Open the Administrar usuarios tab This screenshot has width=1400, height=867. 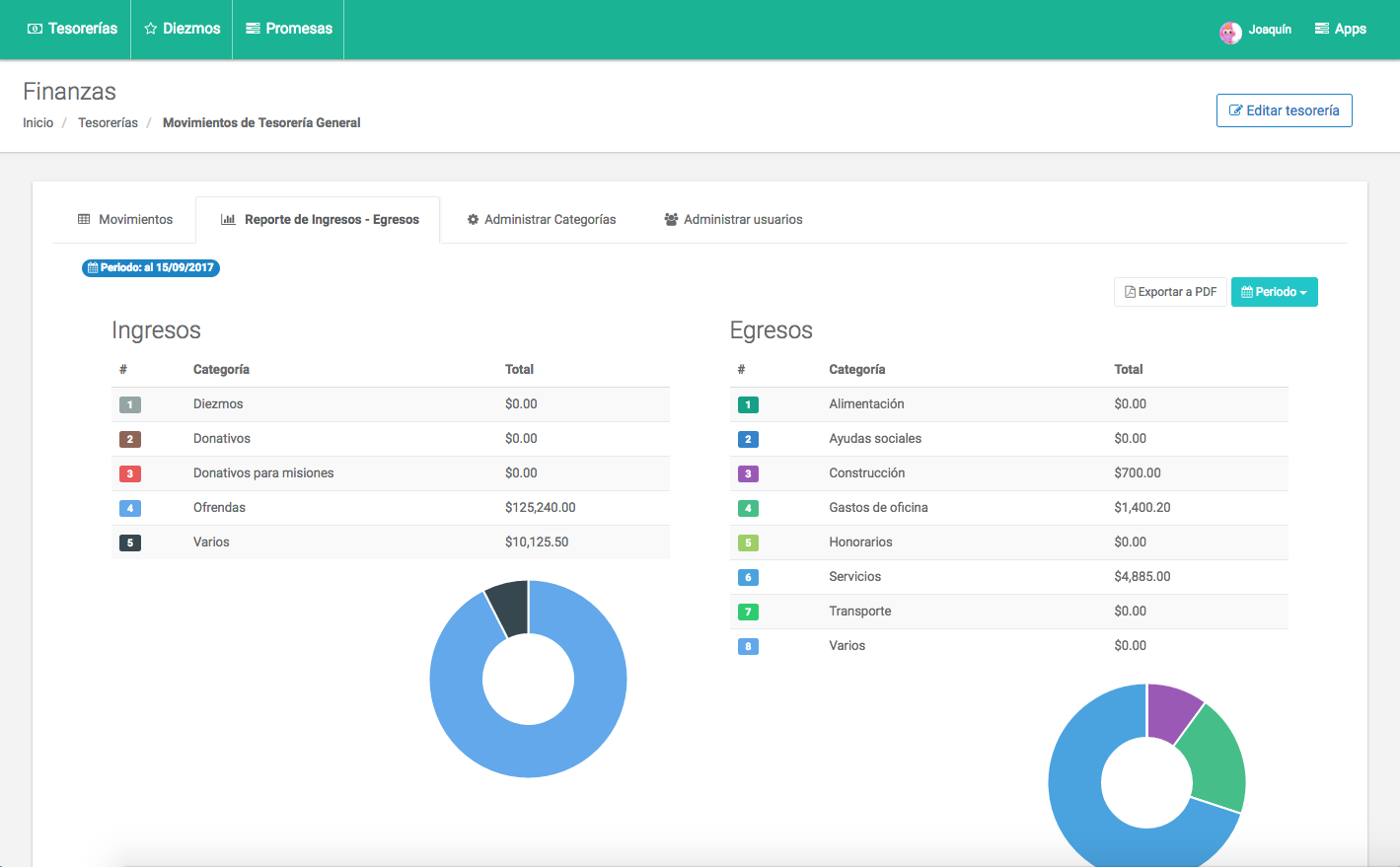tap(733, 219)
